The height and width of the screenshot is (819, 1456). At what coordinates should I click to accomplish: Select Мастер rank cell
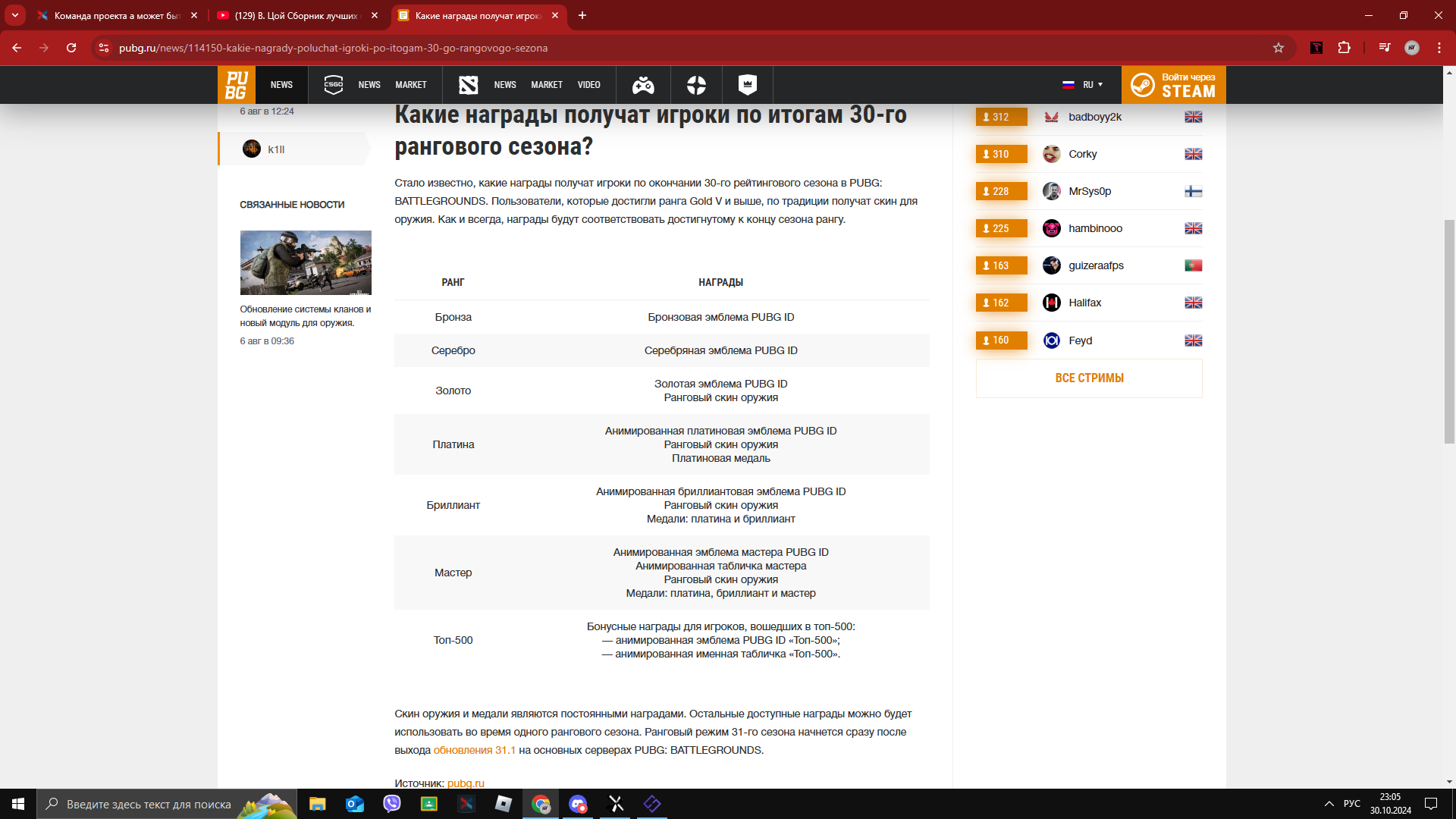click(x=453, y=573)
